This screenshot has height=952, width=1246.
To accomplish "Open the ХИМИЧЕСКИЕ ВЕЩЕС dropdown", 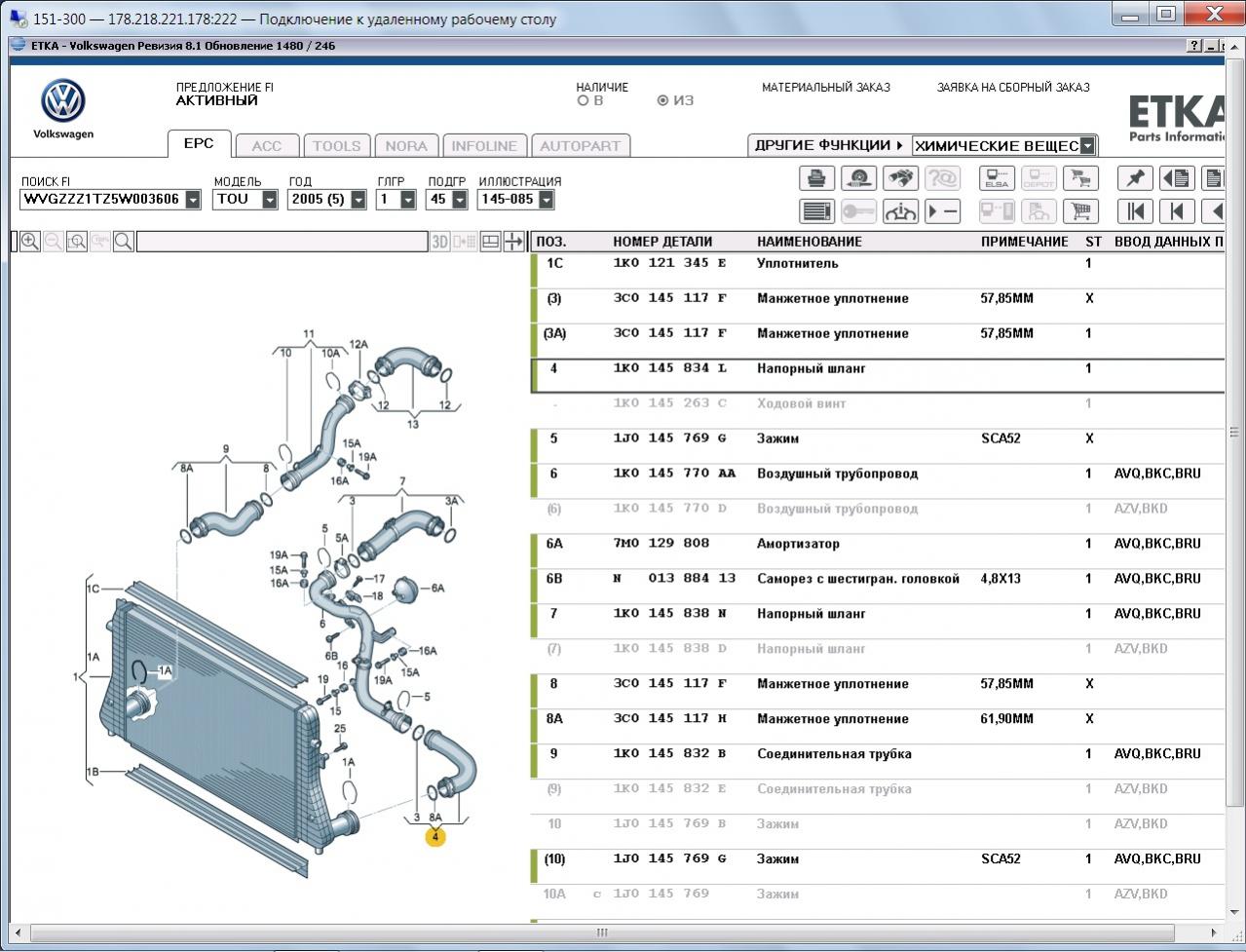I will (1088, 145).
